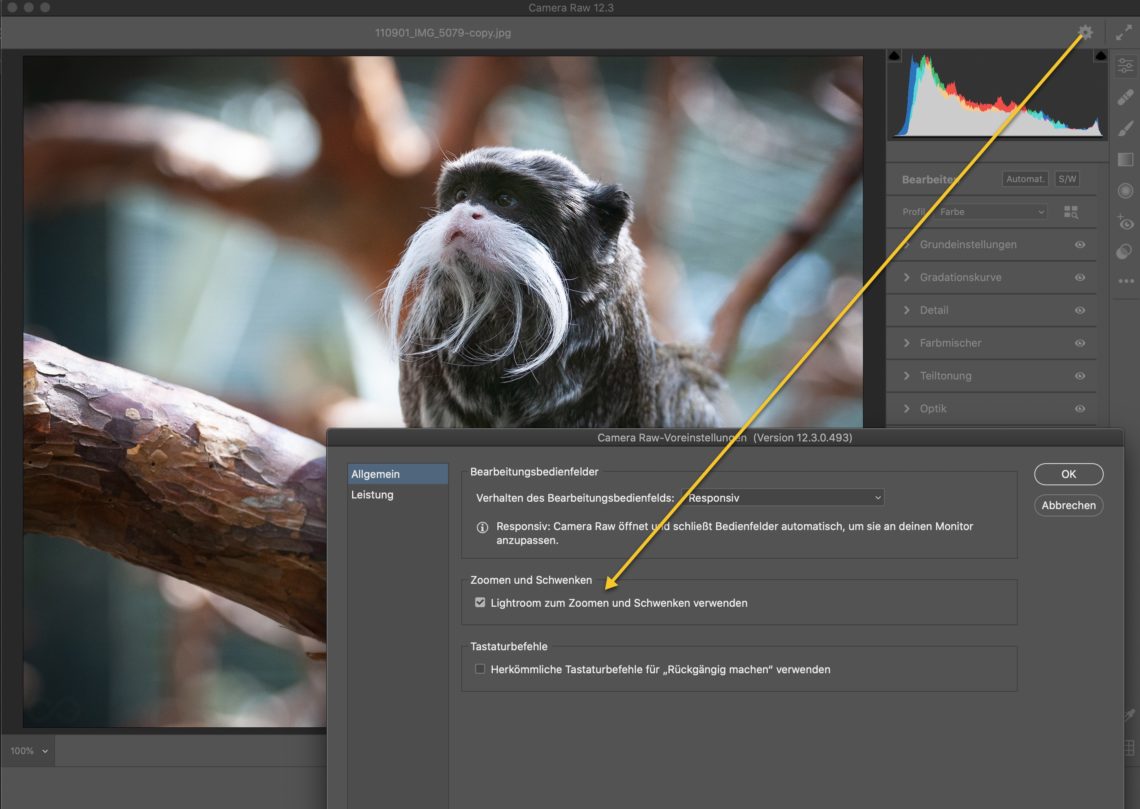Viewport: 1140px width, 809px height.
Task: Toggle full screen mode arrows icon
Action: click(x=1124, y=33)
